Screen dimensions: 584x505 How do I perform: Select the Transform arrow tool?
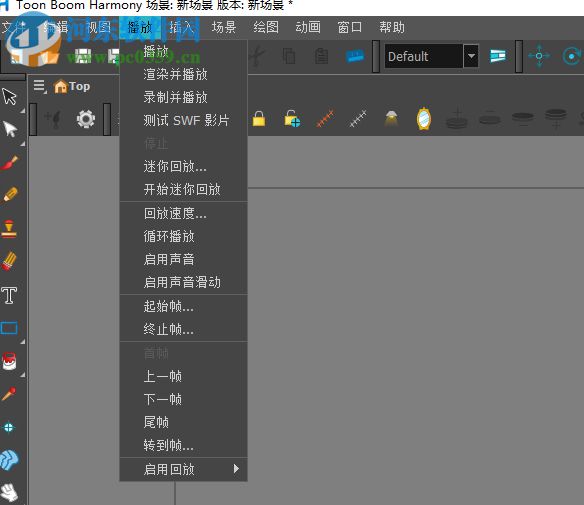(10, 96)
